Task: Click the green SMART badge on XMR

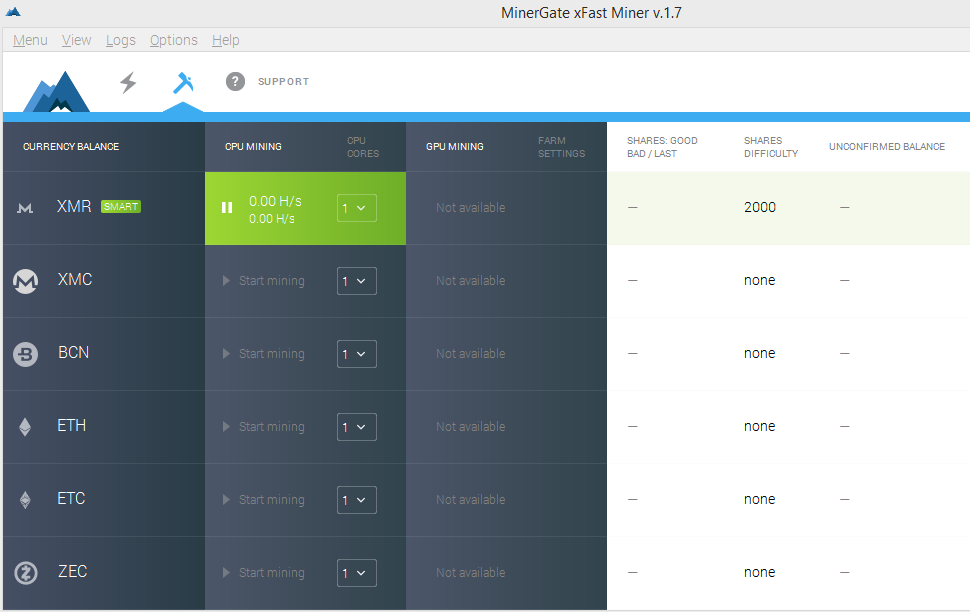Action: [121, 207]
